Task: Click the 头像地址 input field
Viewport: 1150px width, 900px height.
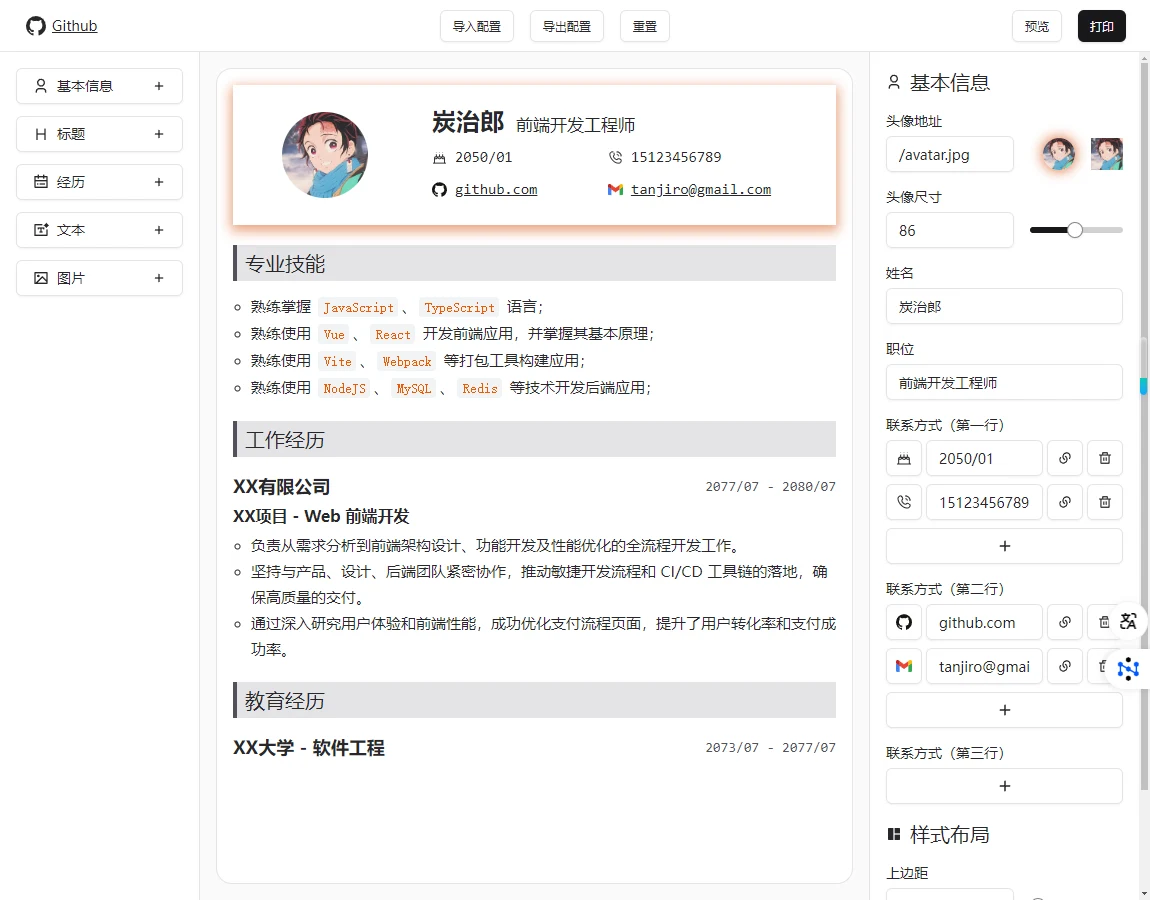Action: pos(949,155)
